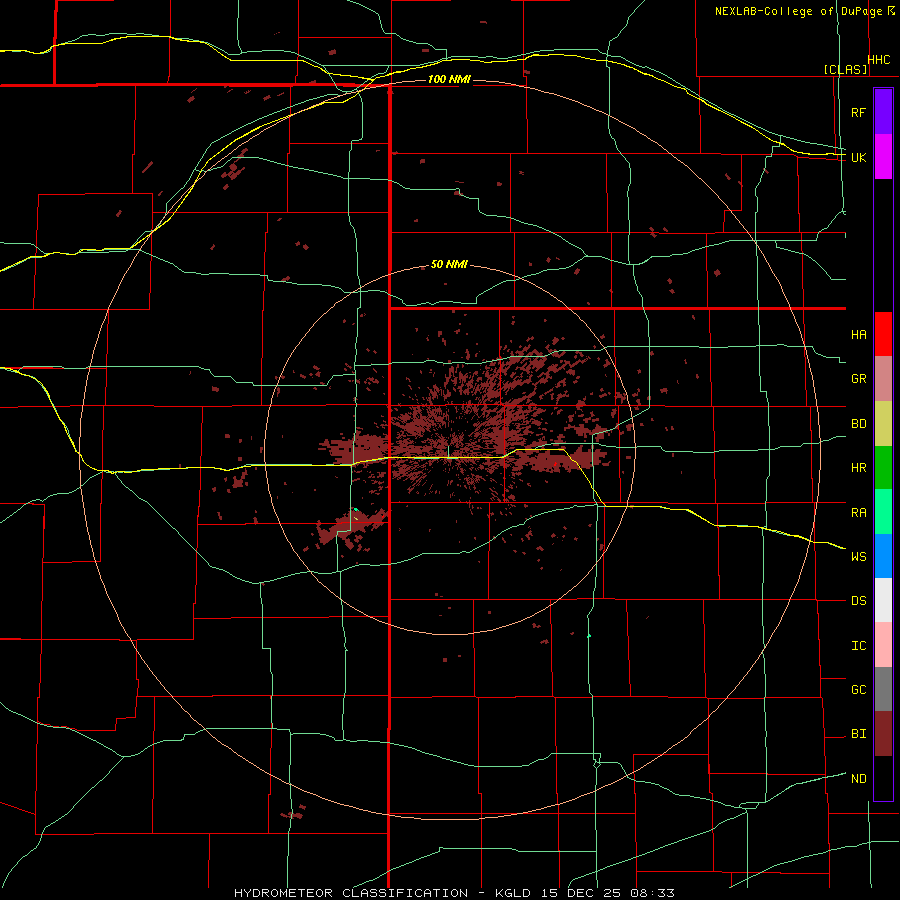900x900 pixels.
Task: Click the 100 NMI range ring label
Action: [449, 79]
